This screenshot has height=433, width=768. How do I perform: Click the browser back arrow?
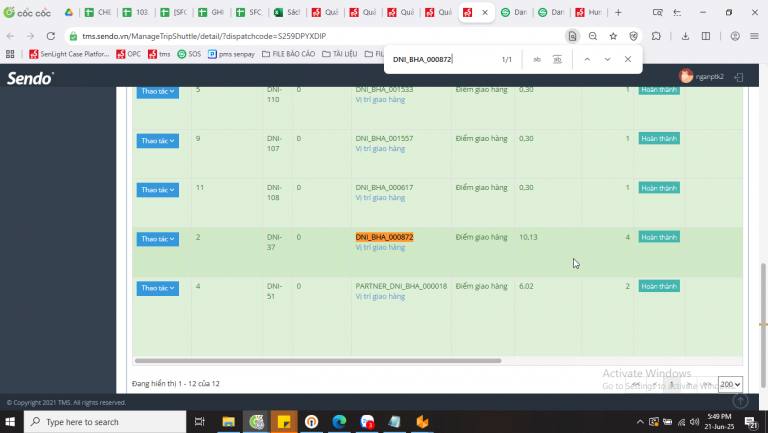pos(10,36)
